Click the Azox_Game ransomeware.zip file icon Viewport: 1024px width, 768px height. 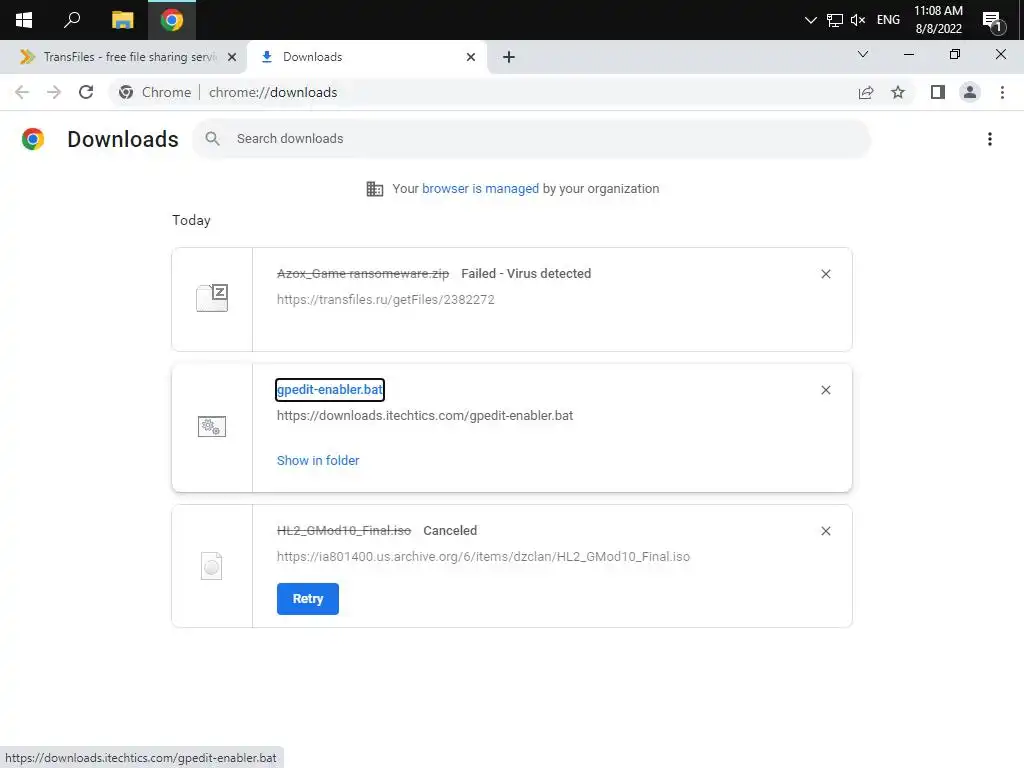pos(212,298)
